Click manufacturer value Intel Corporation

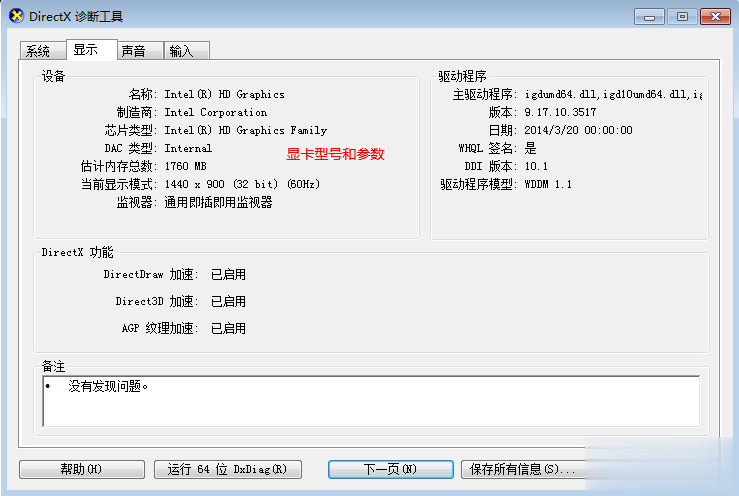pos(215,112)
